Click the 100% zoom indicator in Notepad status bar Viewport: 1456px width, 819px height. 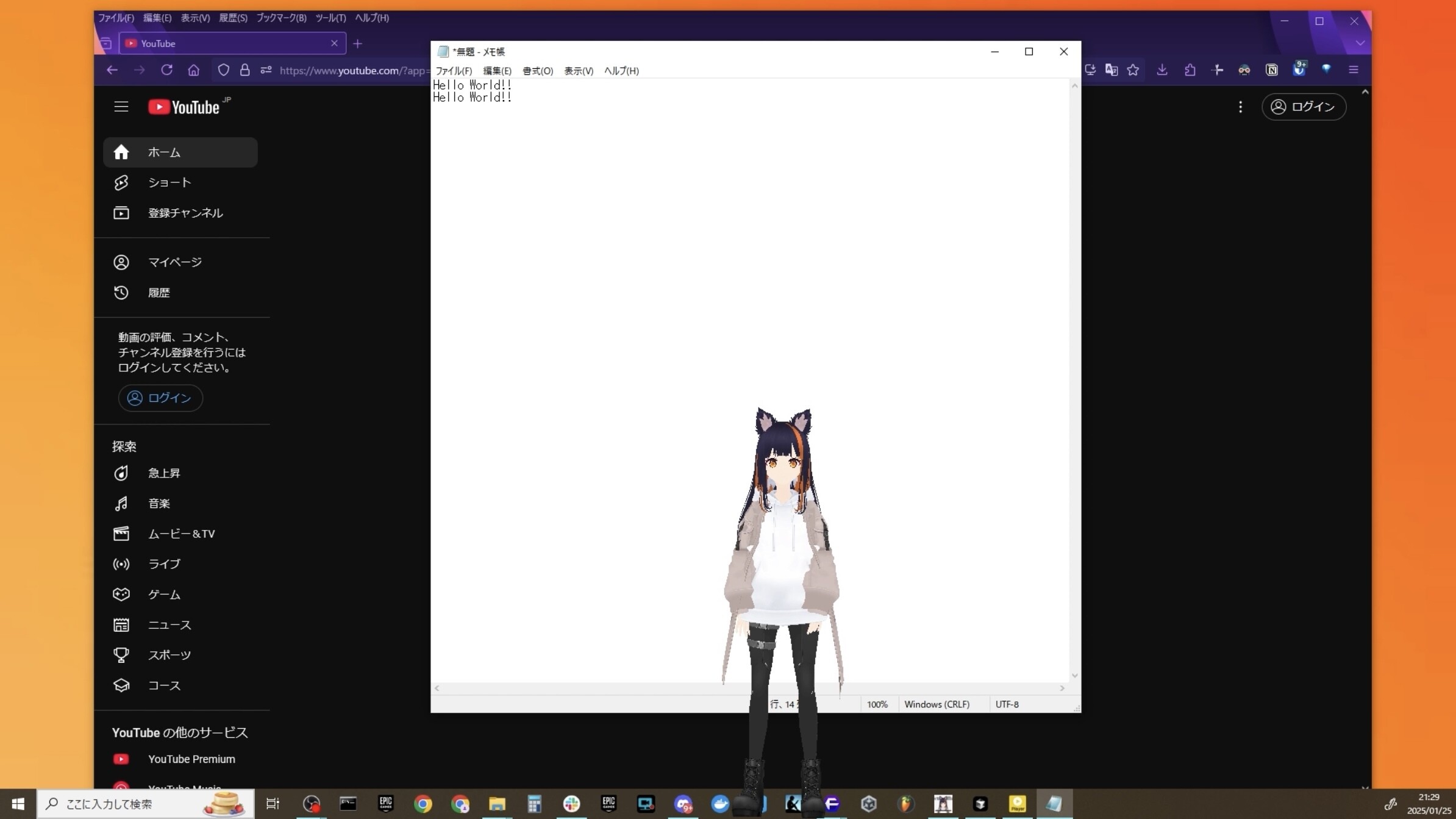tap(876, 704)
